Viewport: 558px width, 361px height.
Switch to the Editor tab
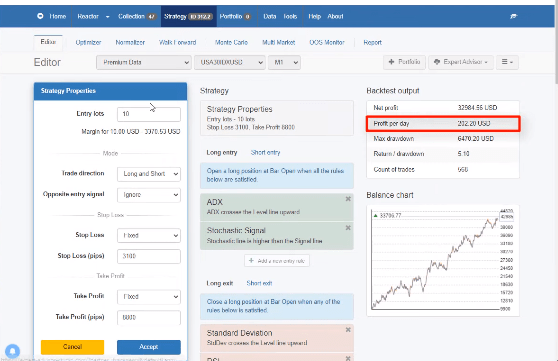(x=48, y=42)
